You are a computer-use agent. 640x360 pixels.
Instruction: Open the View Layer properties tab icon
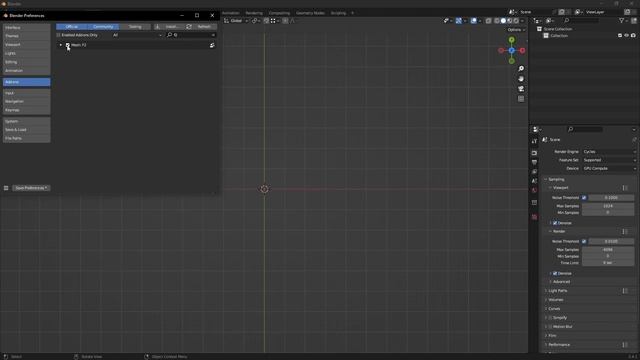534,171
